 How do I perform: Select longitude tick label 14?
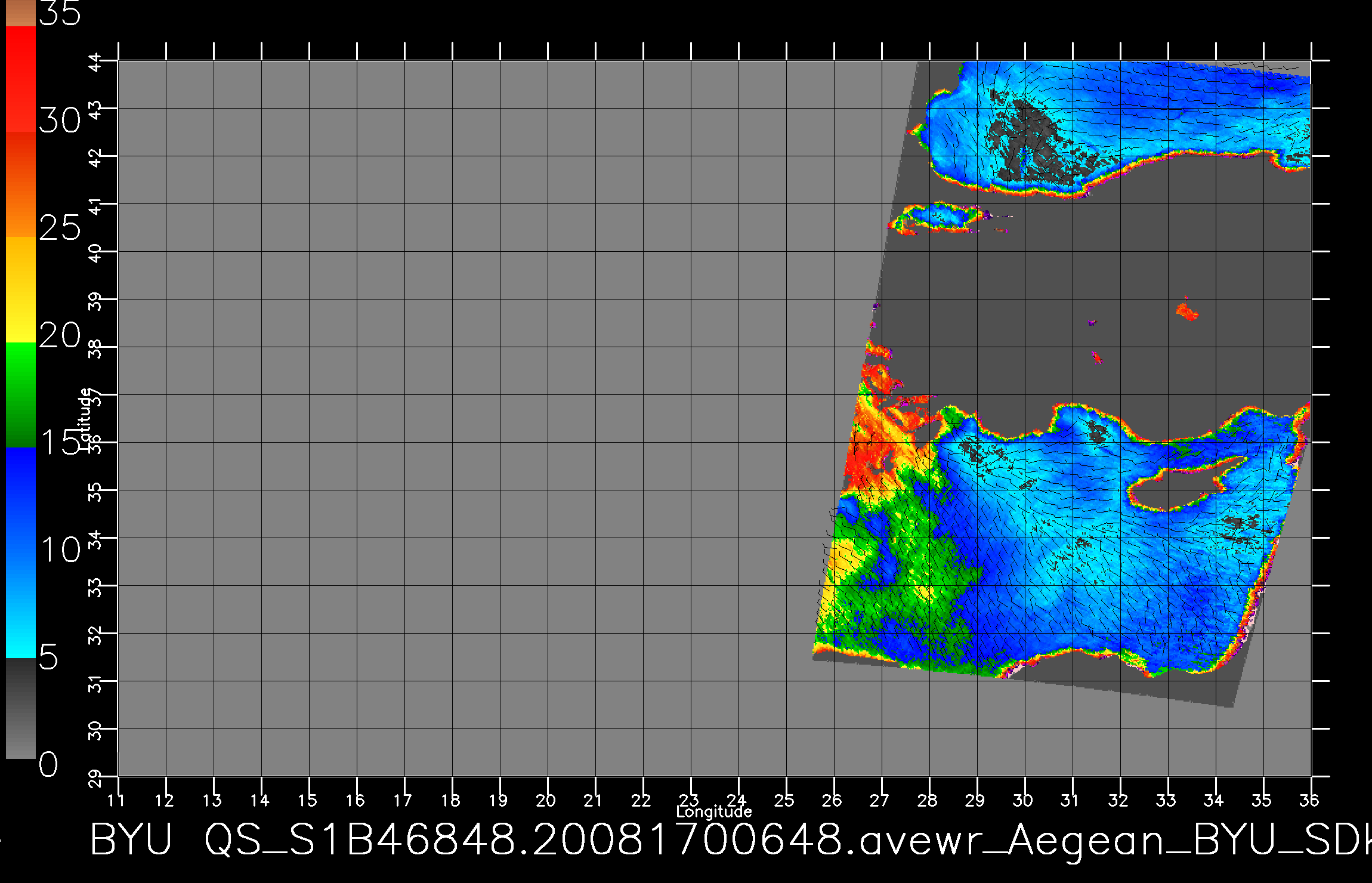[x=260, y=800]
